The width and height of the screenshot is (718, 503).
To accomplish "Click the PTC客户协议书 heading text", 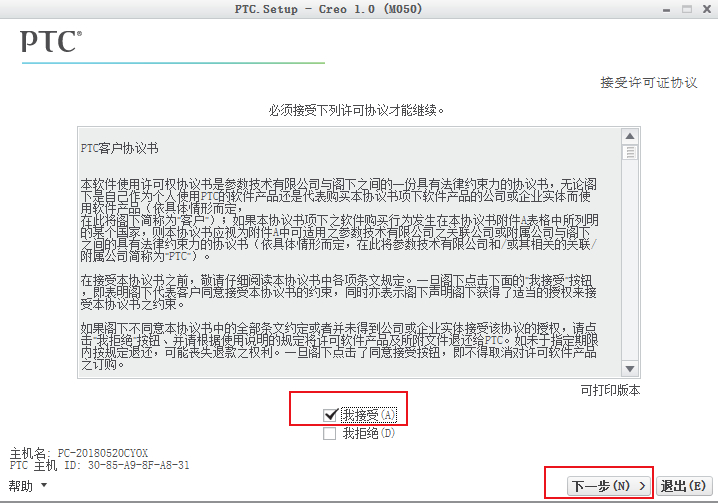I will click(120, 148).
